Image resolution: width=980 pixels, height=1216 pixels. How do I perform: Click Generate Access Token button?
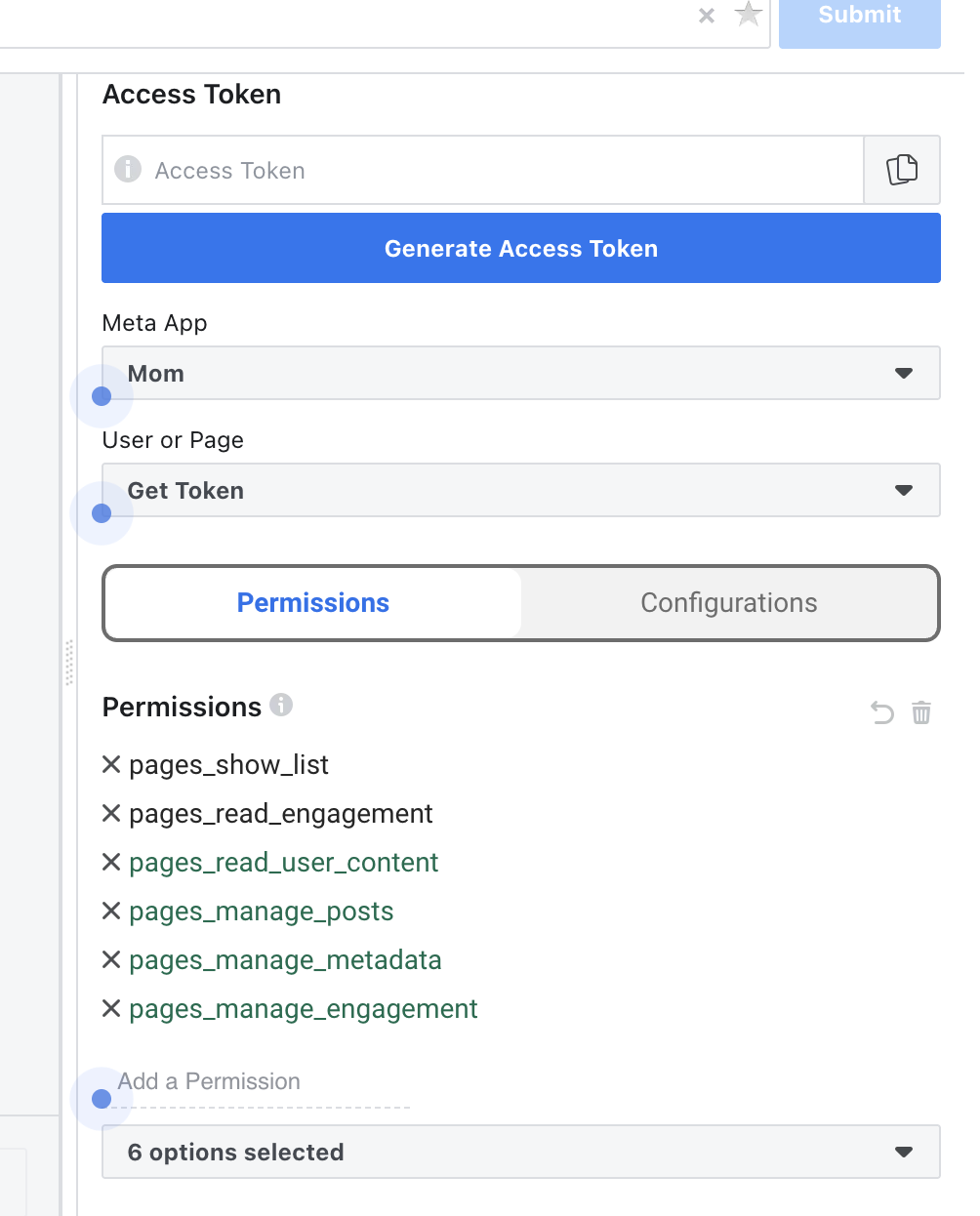(x=521, y=248)
